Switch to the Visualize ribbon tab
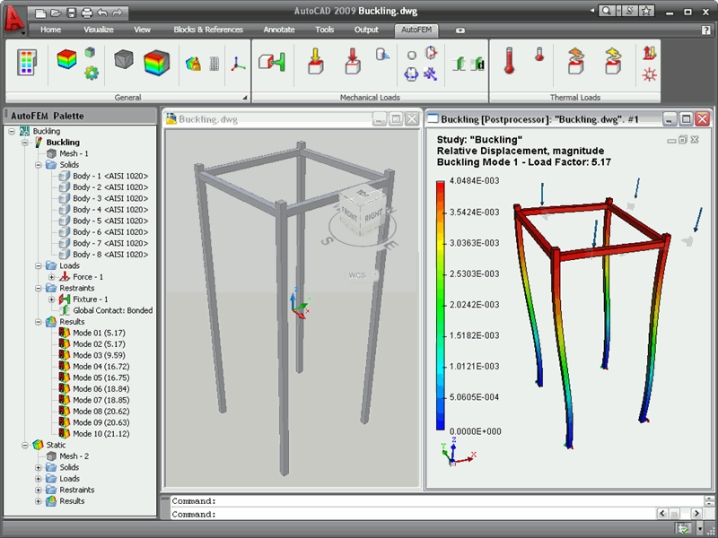This screenshot has width=718, height=538. coord(99,30)
